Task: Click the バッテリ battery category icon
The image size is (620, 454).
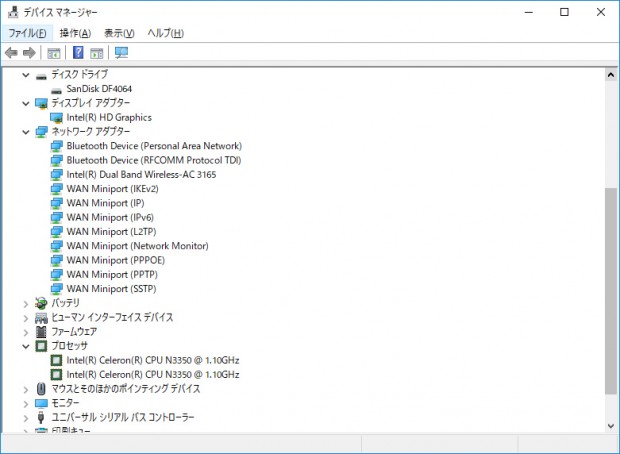Action: tap(41, 303)
